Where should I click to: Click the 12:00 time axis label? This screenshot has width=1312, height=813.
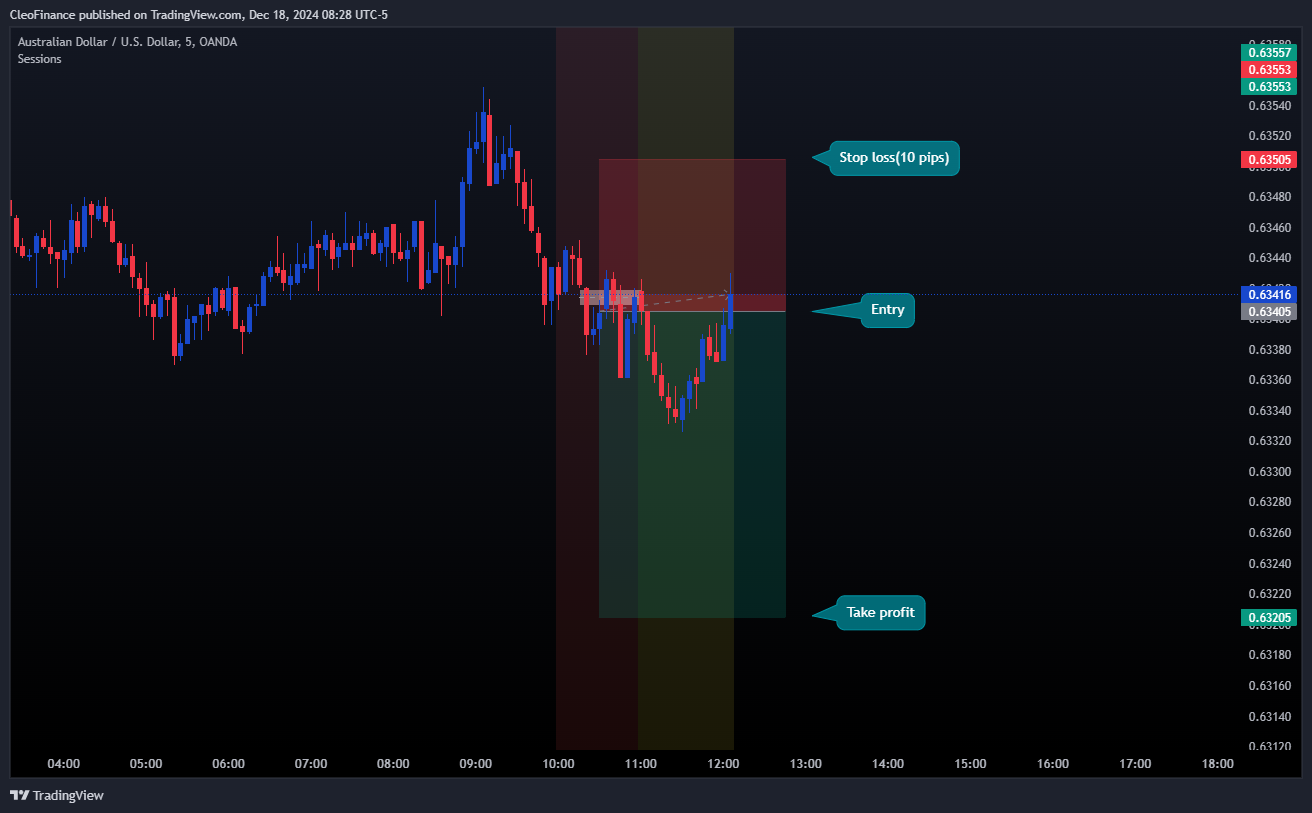(723, 764)
